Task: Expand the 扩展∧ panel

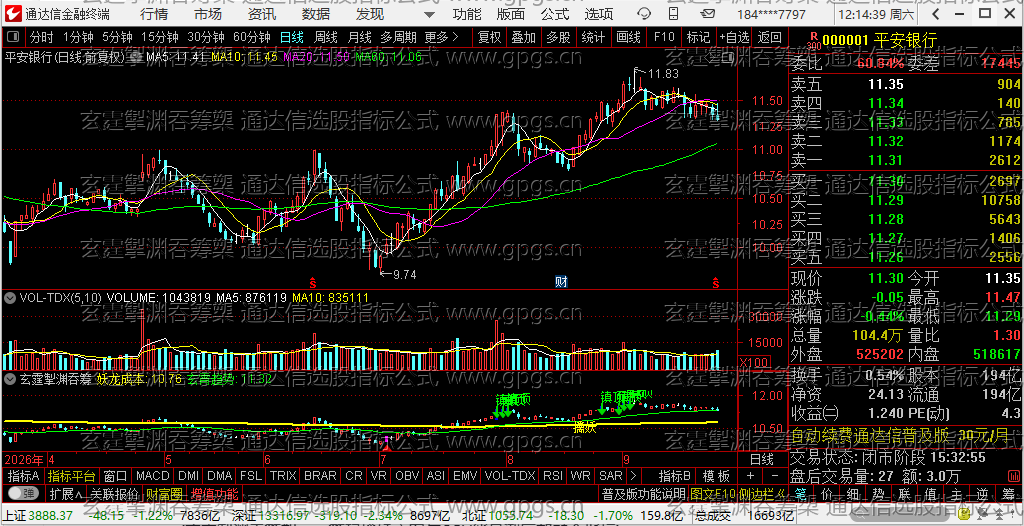Action: point(67,493)
